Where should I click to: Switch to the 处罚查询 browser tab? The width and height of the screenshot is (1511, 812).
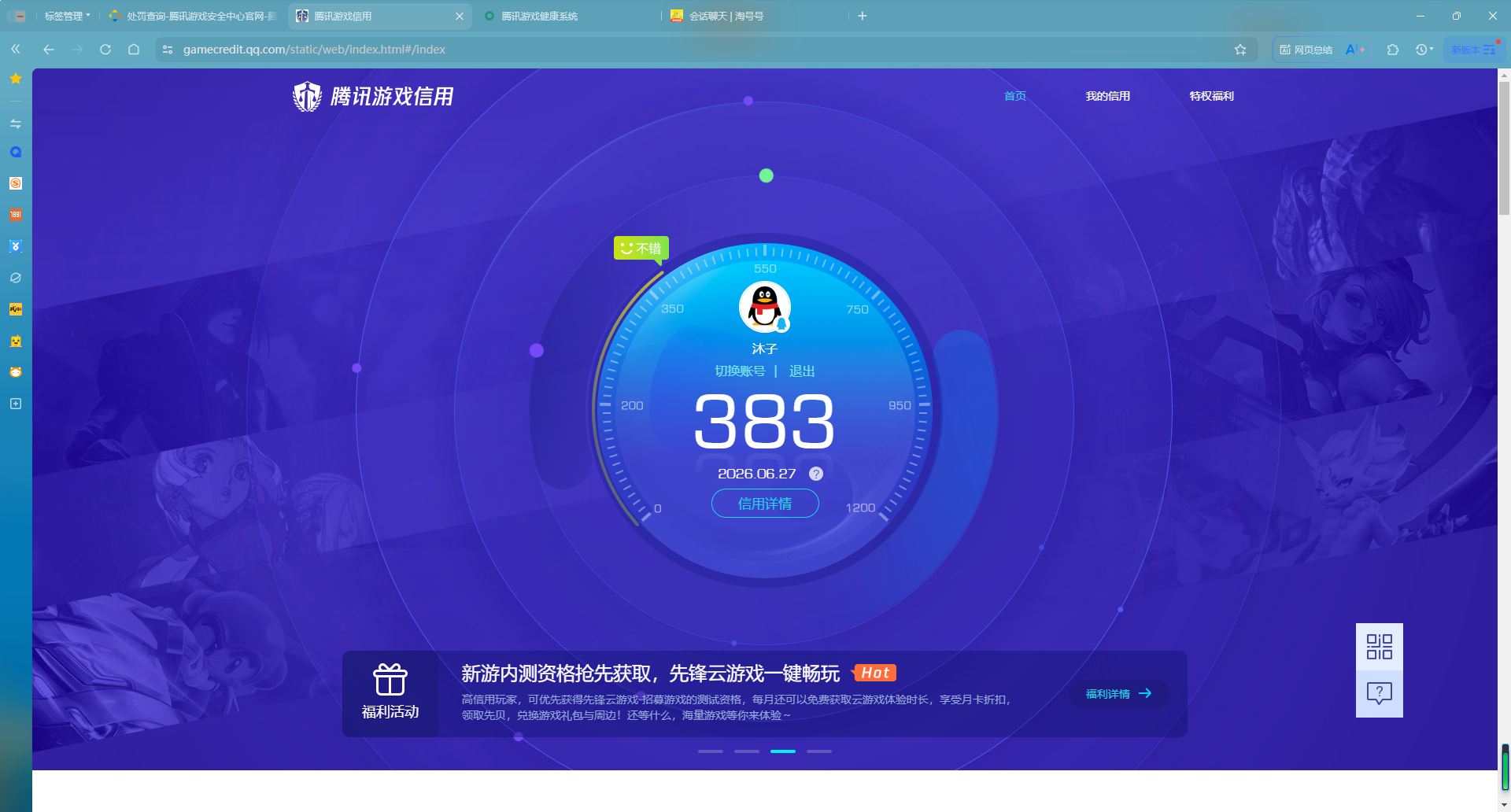(194, 16)
